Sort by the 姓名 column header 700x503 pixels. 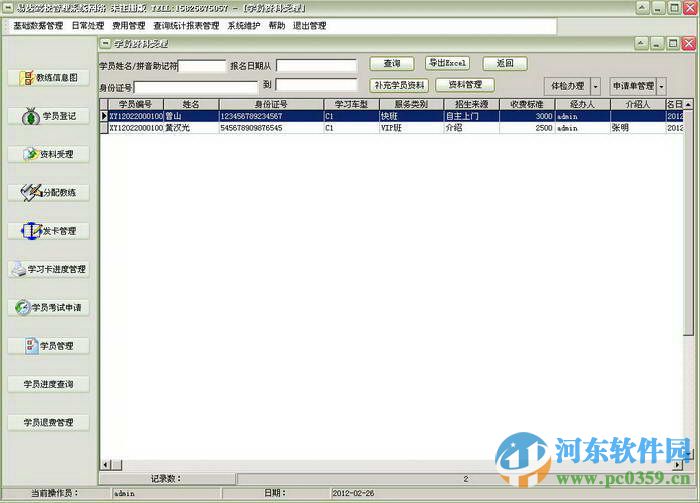click(x=191, y=104)
